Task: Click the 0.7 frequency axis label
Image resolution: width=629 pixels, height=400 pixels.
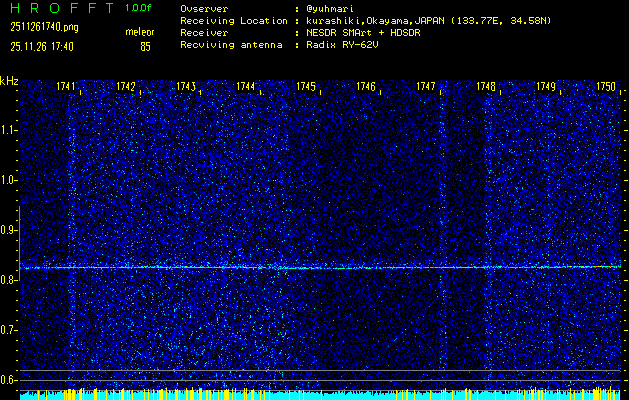Action: (x=9, y=329)
